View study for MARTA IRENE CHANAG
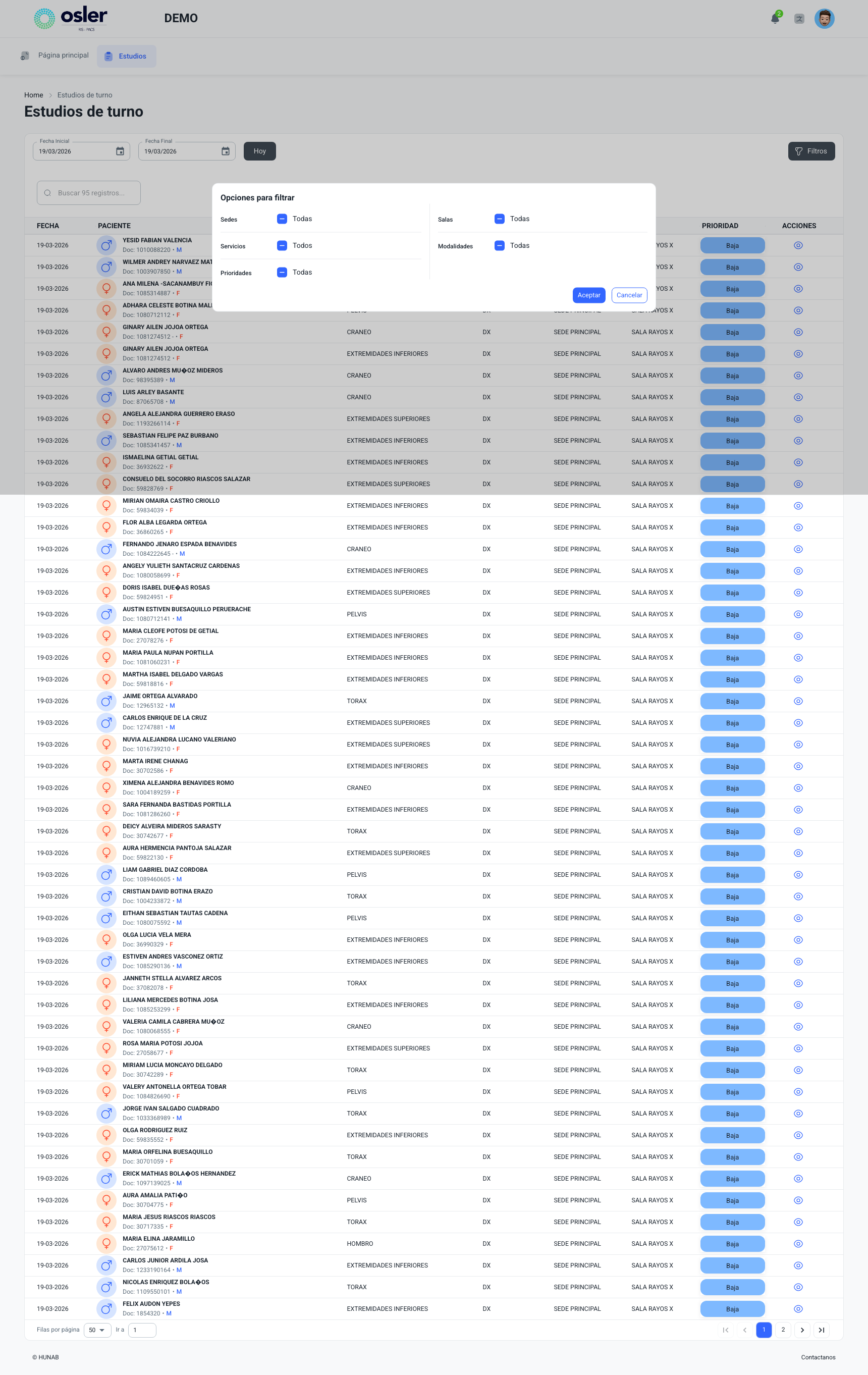Image resolution: width=868 pixels, height=1375 pixels. tap(798, 766)
